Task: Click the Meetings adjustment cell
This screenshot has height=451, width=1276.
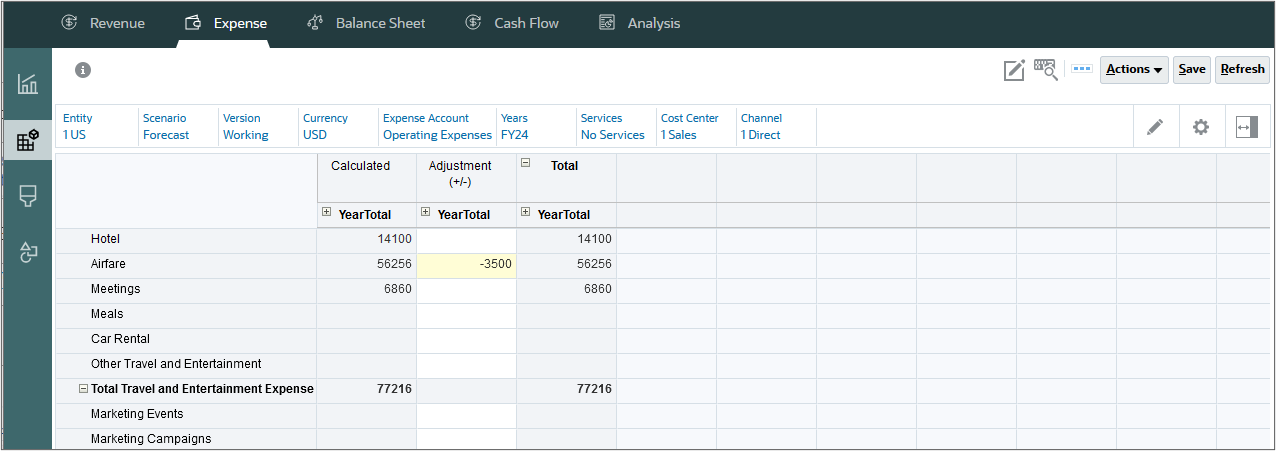Action: [467, 290]
